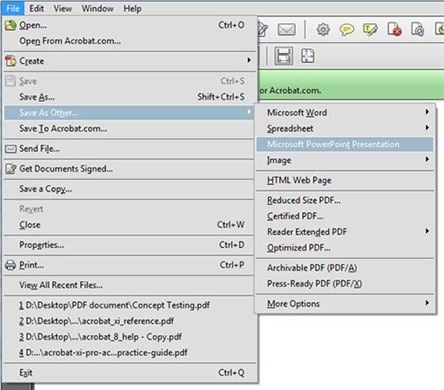This screenshot has width=444, height=390.
Task: Select Save To Acrobat.com
Action: pyautogui.click(x=129, y=129)
